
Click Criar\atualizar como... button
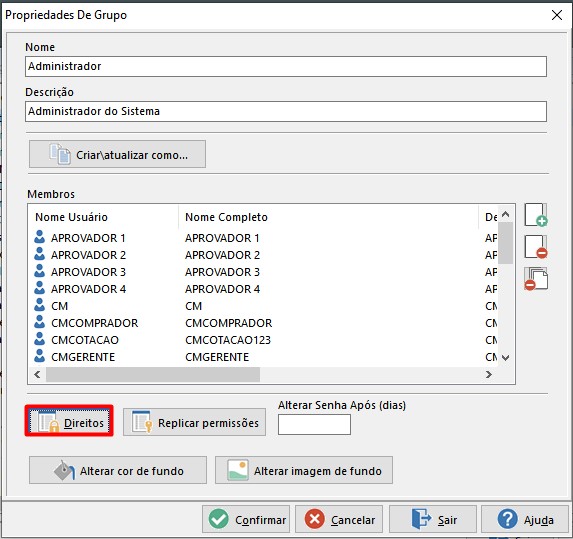(x=117, y=154)
